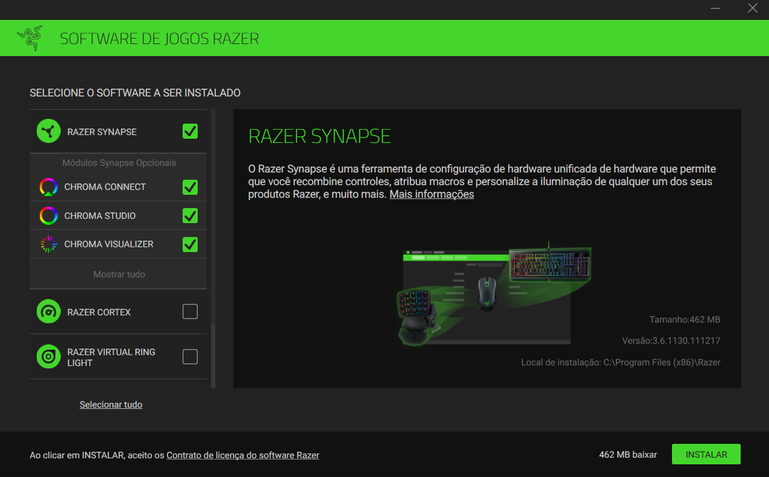Select the Razer Virtual Ring Light icon

(x=49, y=356)
